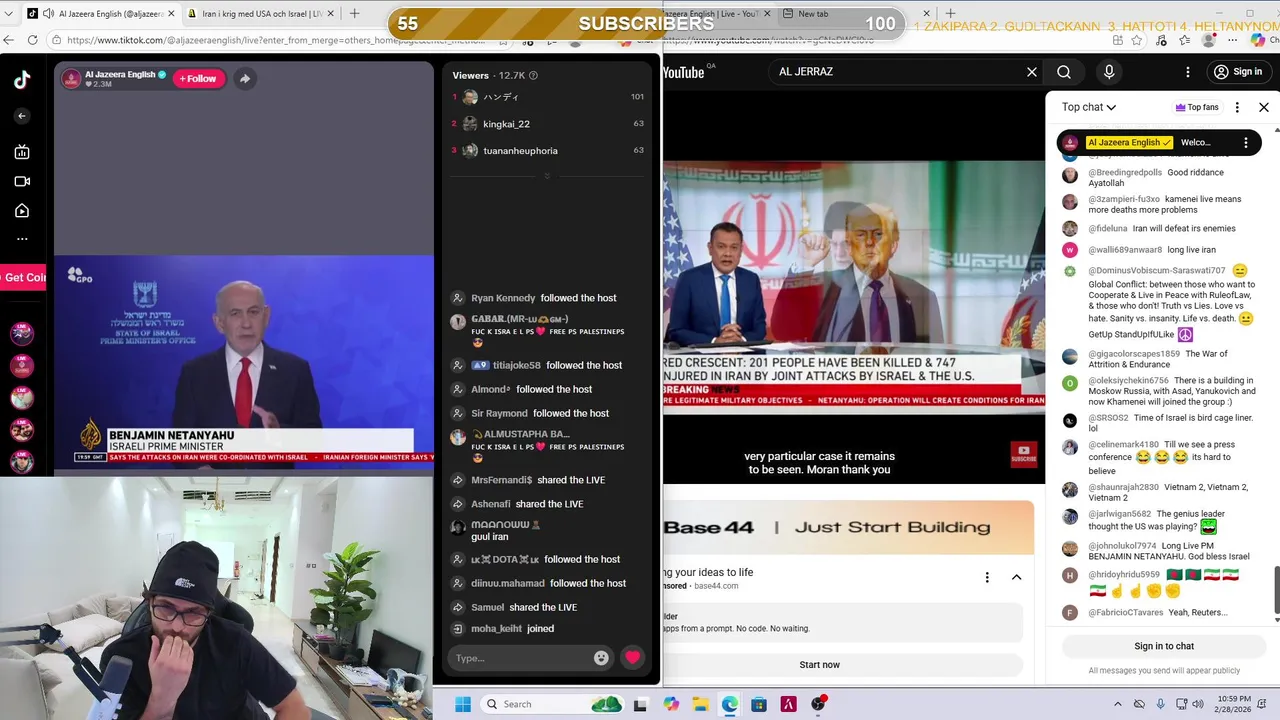Open right browser's Settings and more menu
Screen dimensions: 1280x720
click(1235, 40)
